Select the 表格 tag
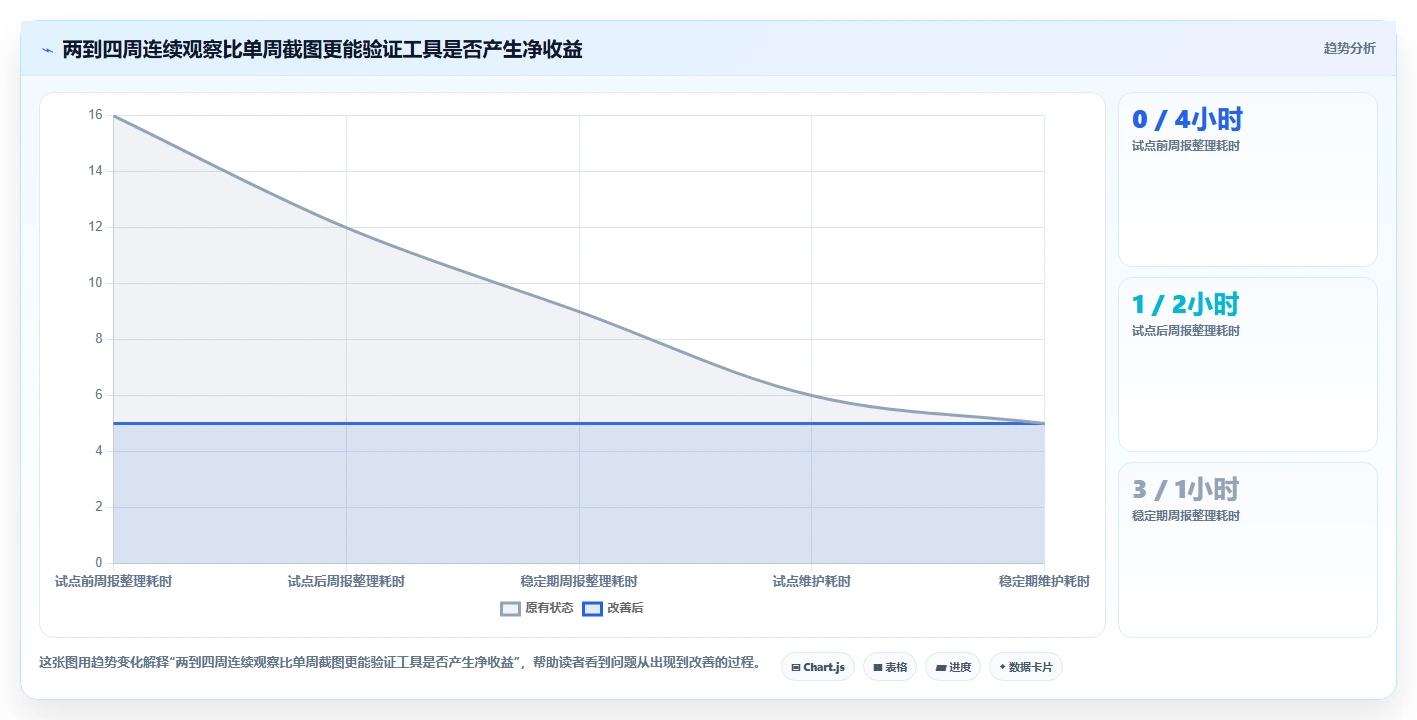This screenshot has width=1417, height=720. click(x=889, y=667)
